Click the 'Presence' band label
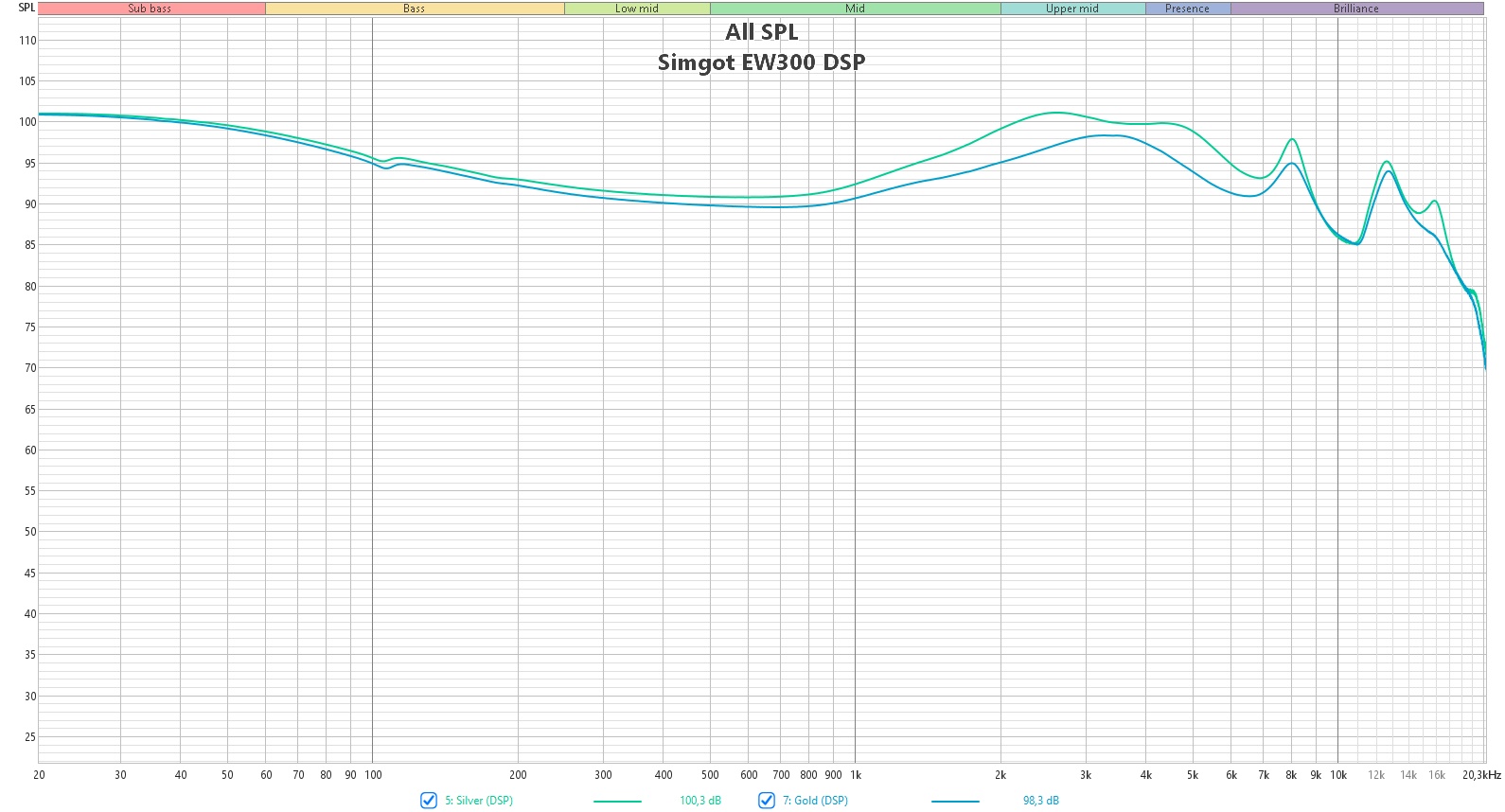Screen dimensions: 1505x812 click(x=1188, y=9)
